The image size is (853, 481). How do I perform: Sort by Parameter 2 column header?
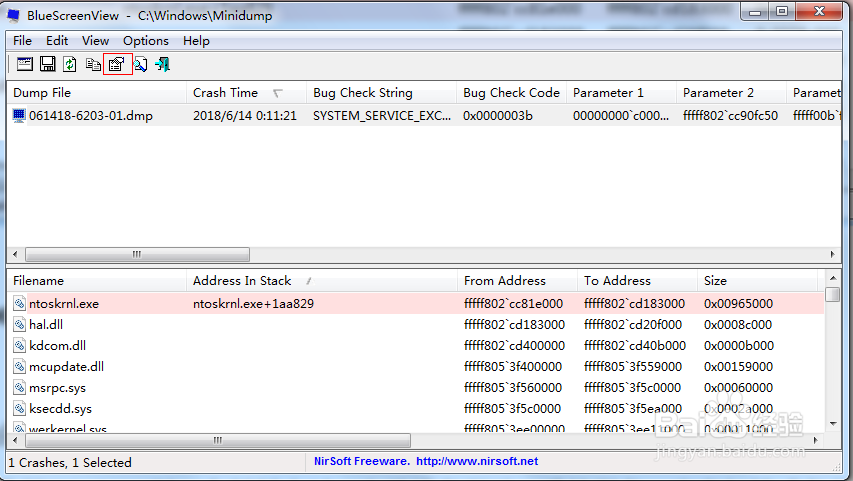coord(731,93)
